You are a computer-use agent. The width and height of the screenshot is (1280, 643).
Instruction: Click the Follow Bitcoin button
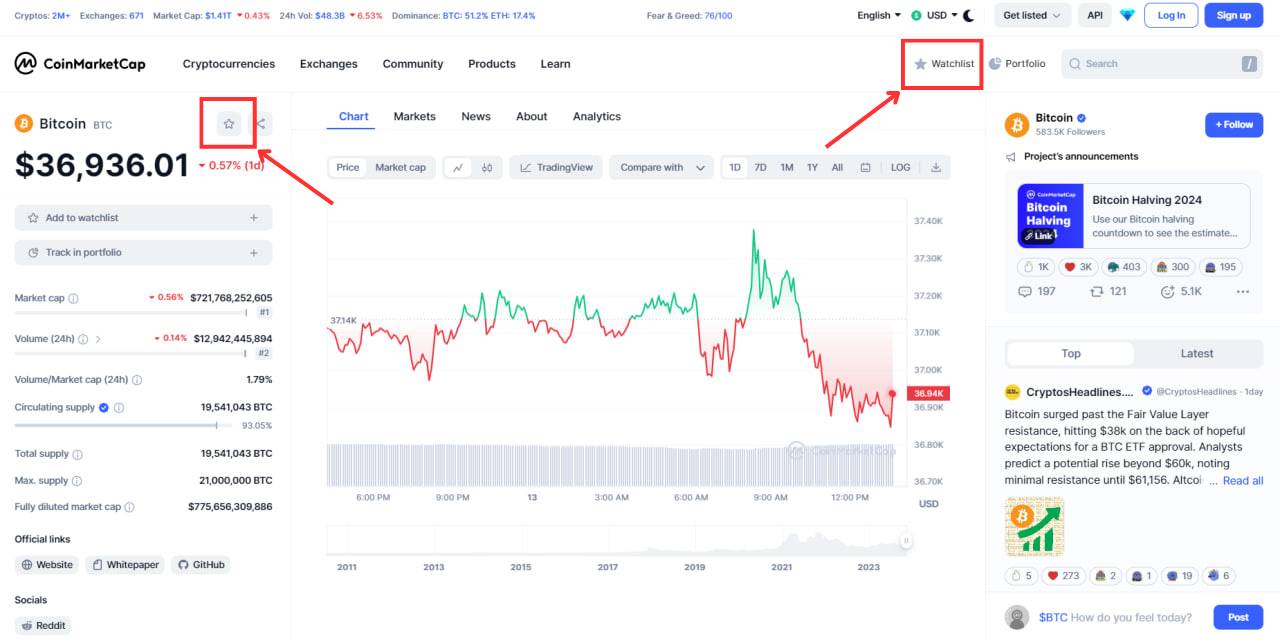click(x=1234, y=125)
